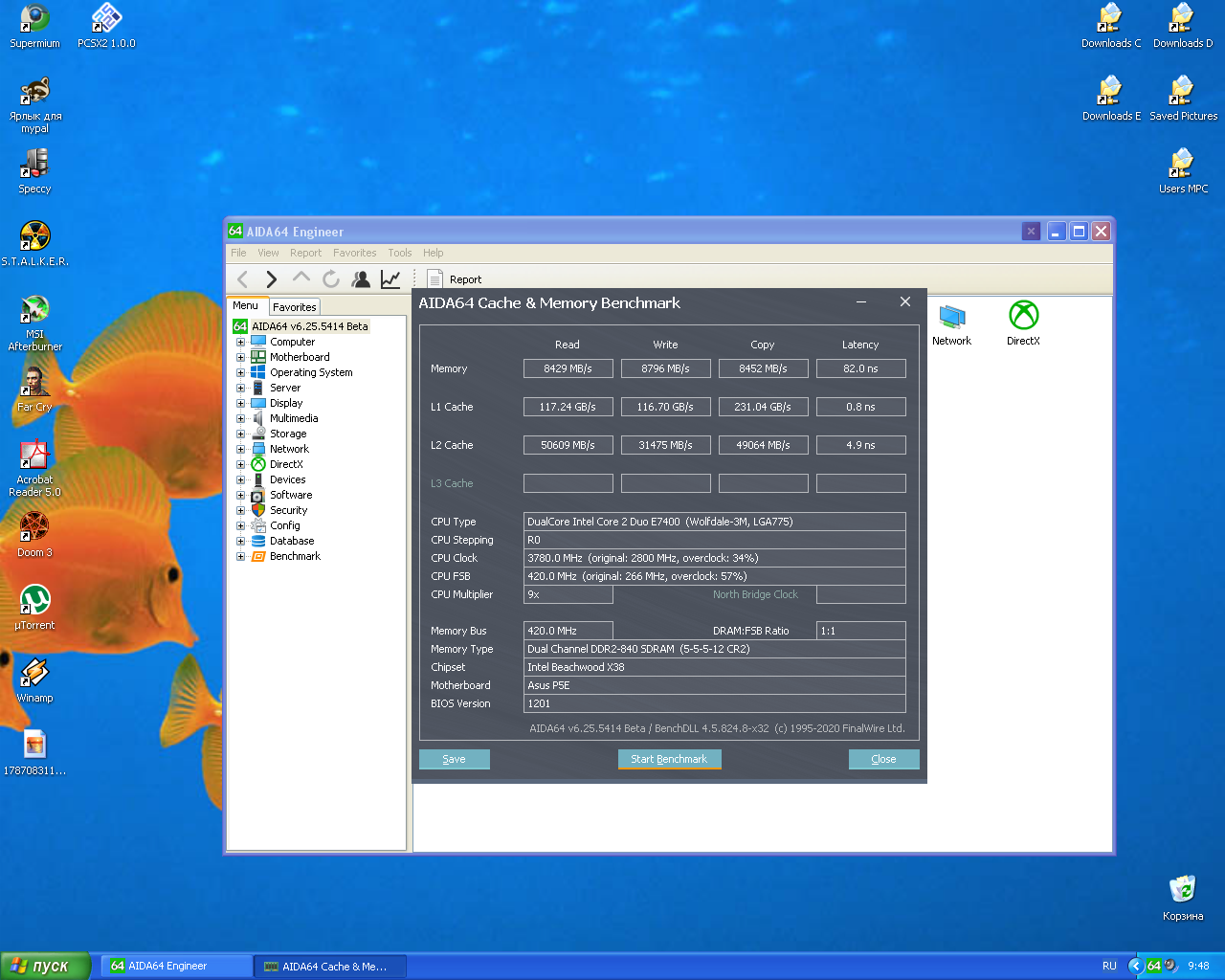Switch to the Menu tab in sidebar

pyautogui.click(x=246, y=306)
